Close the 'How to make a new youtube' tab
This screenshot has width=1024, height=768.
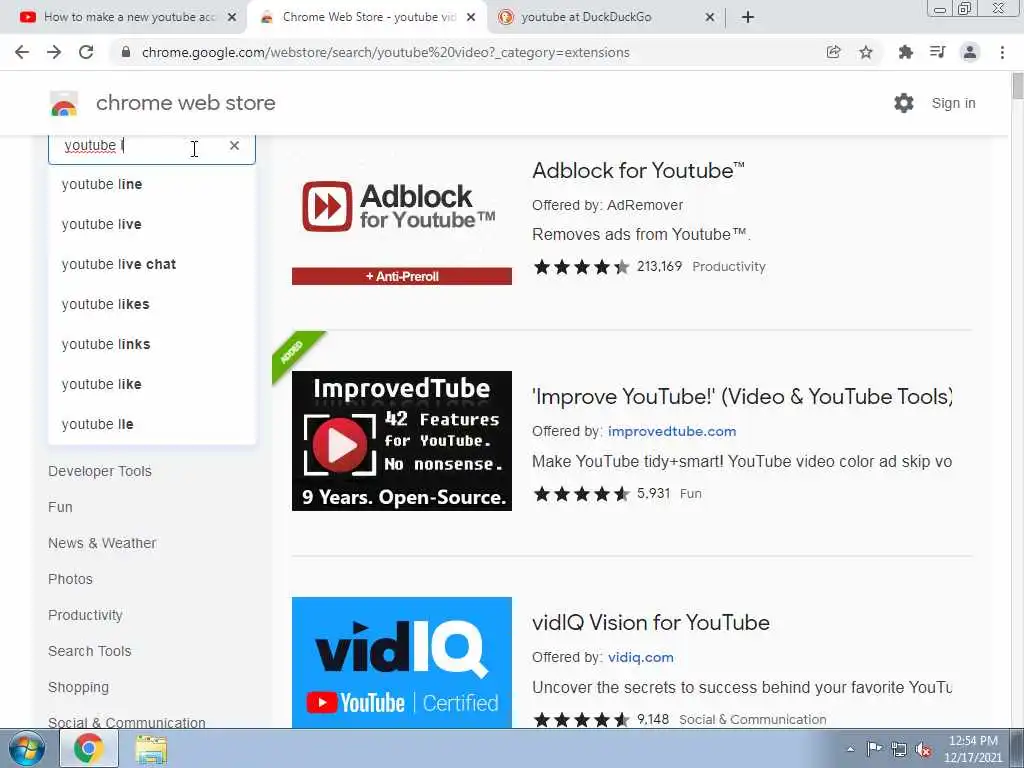(x=232, y=17)
